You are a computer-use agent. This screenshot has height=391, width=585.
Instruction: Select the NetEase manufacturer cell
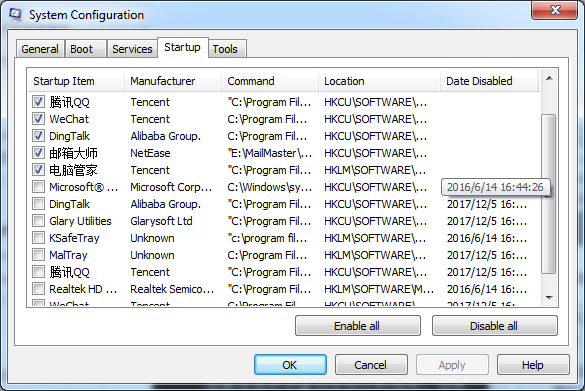(x=150, y=153)
